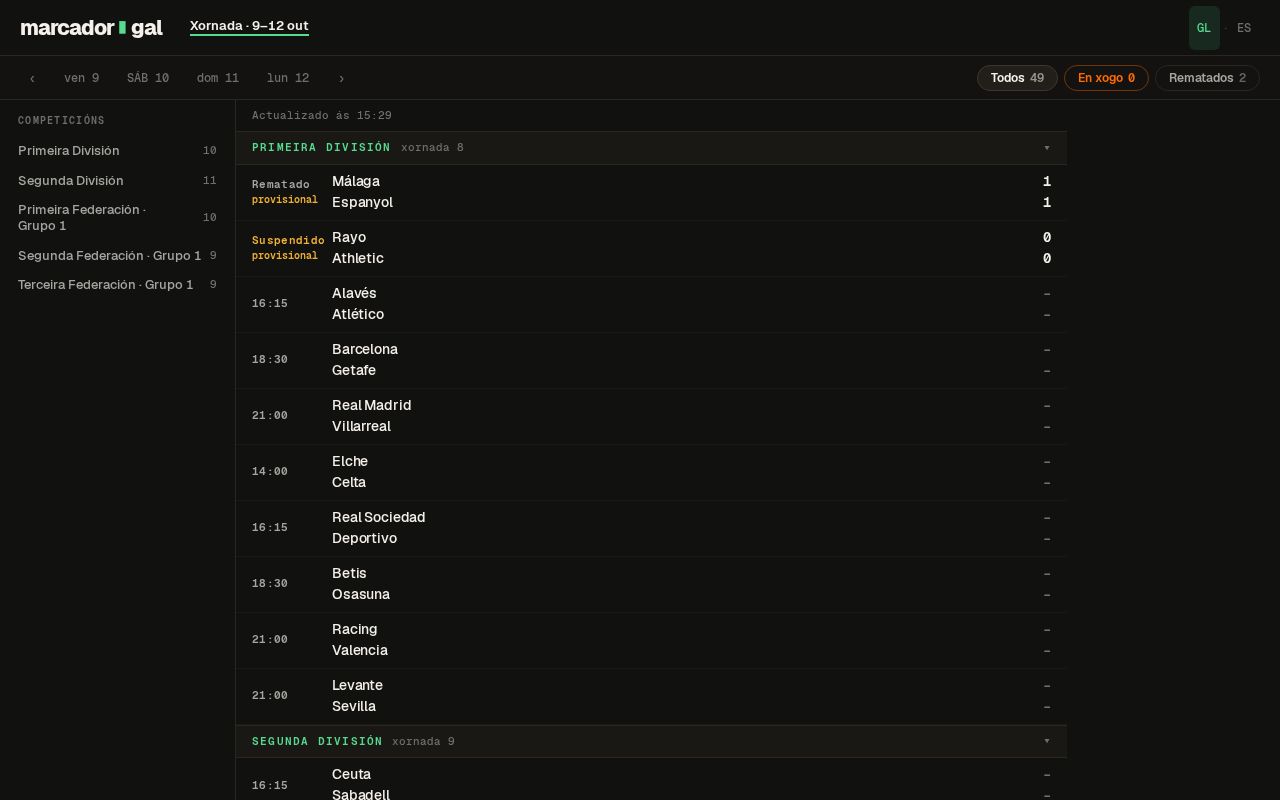
Task: Open Primeira Federación Grupo 1 competition
Action: pyautogui.click(x=117, y=218)
